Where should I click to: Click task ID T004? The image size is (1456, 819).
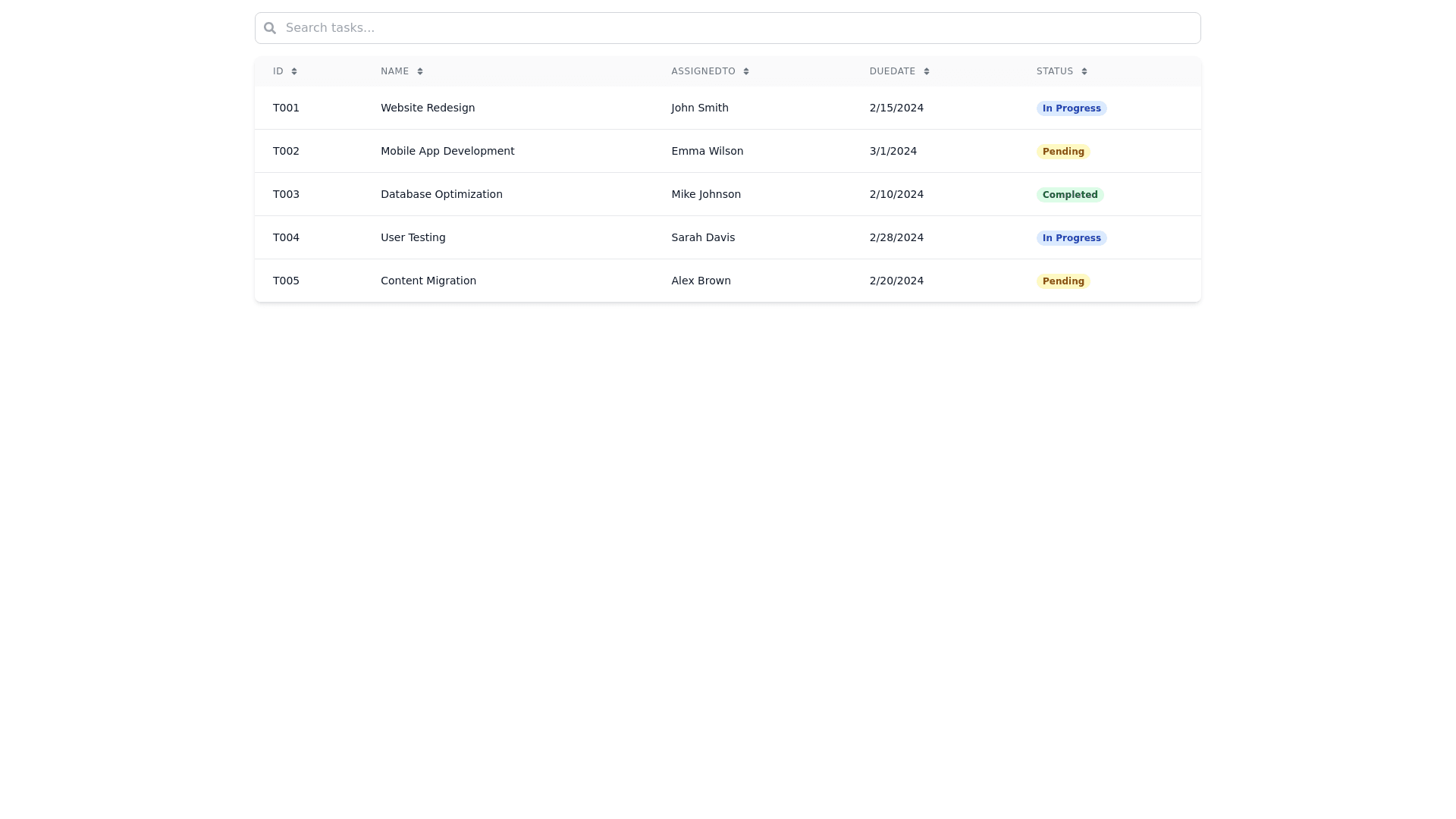[286, 237]
